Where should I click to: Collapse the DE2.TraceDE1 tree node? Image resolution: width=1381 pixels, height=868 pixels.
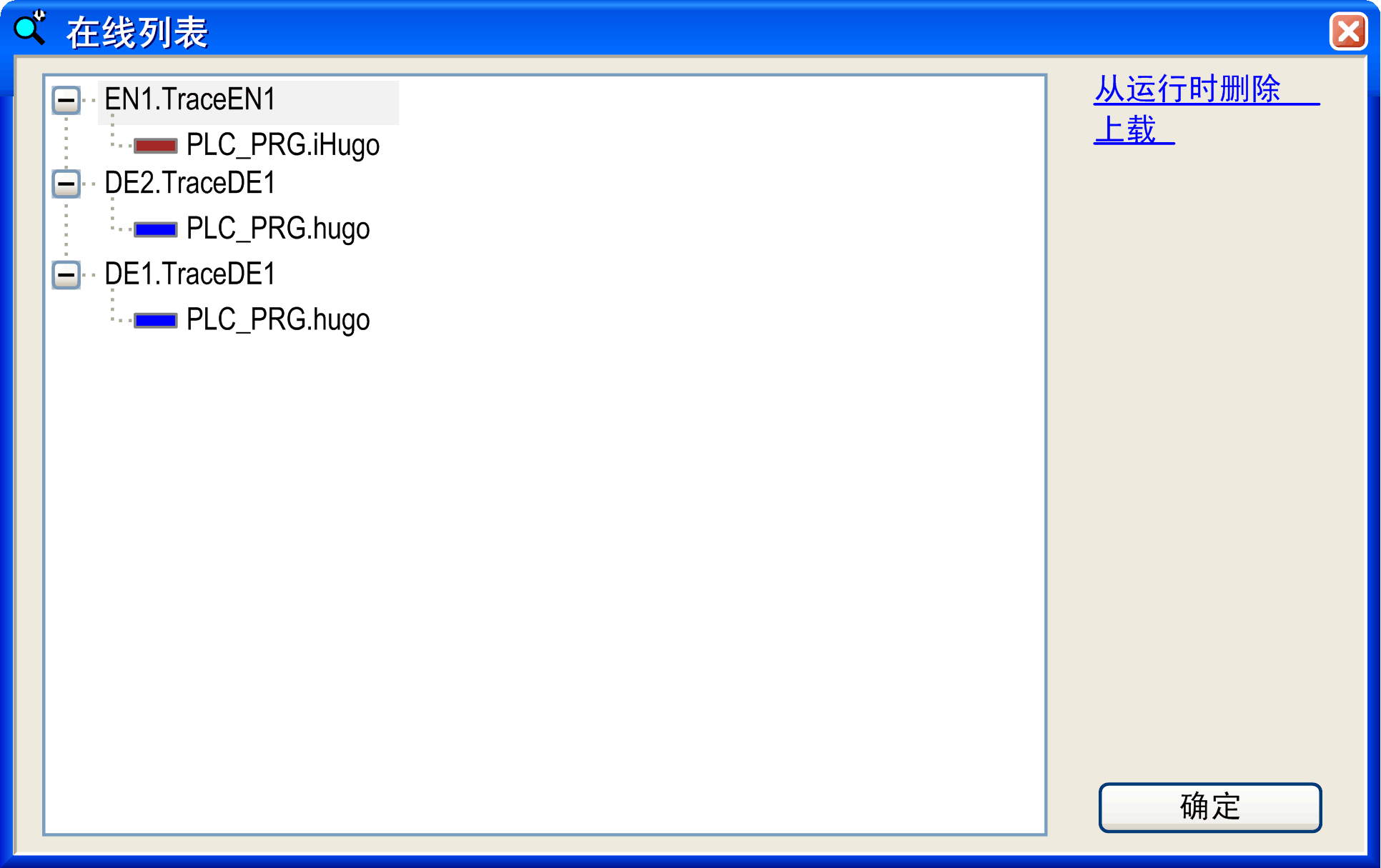pos(66,184)
